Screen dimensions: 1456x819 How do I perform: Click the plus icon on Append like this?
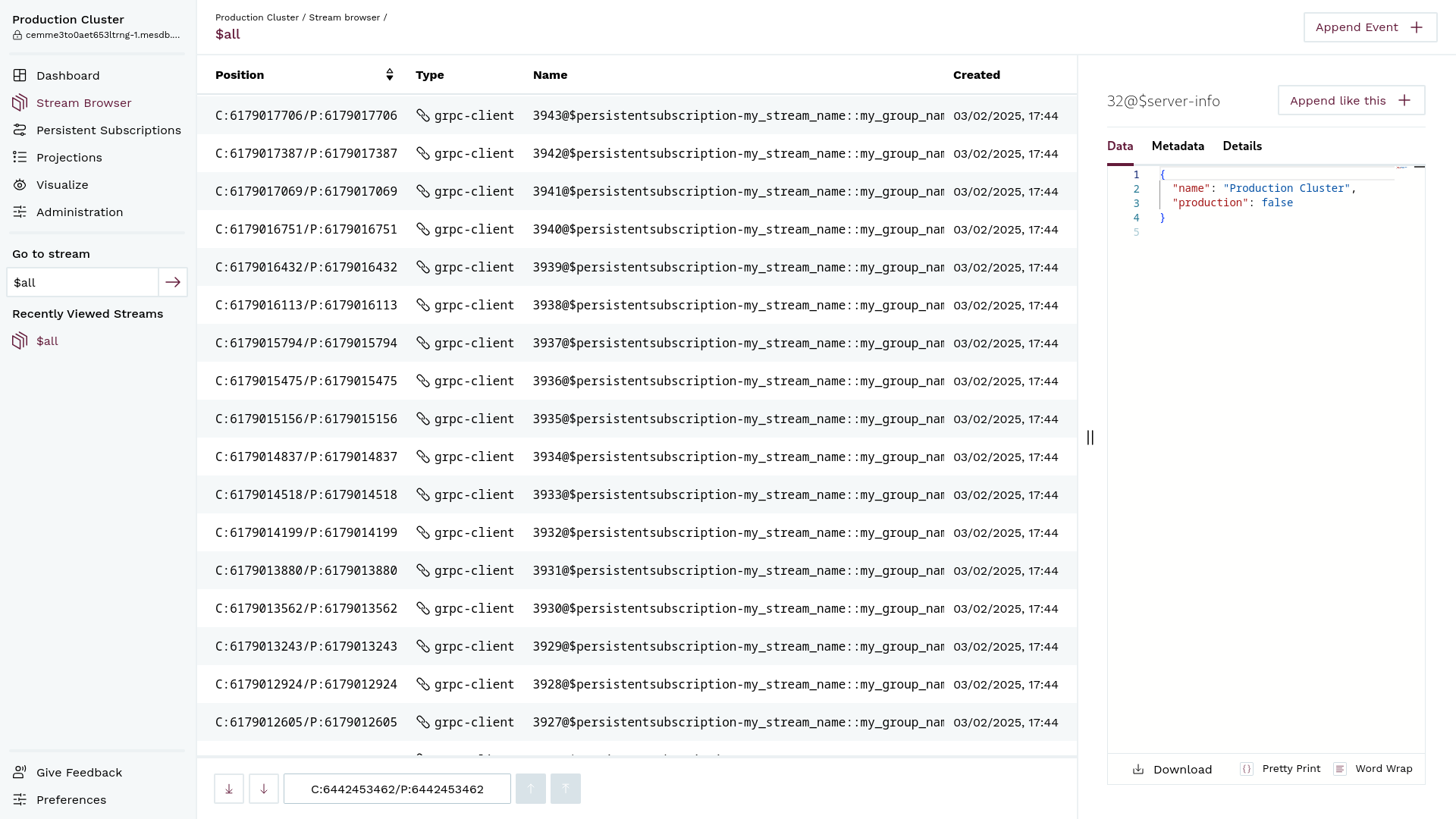click(x=1404, y=100)
